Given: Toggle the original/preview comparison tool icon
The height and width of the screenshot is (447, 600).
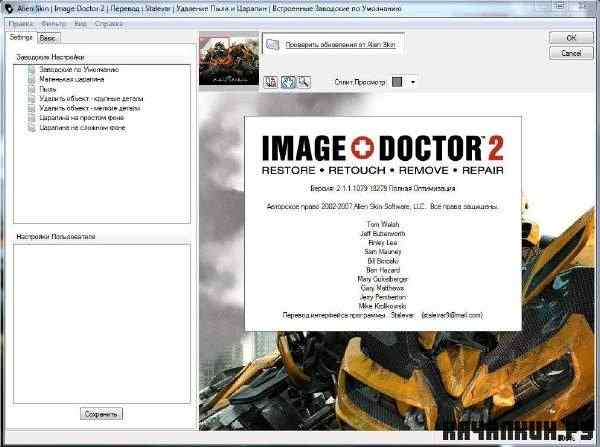Looking at the screenshot, I should pos(271,82).
